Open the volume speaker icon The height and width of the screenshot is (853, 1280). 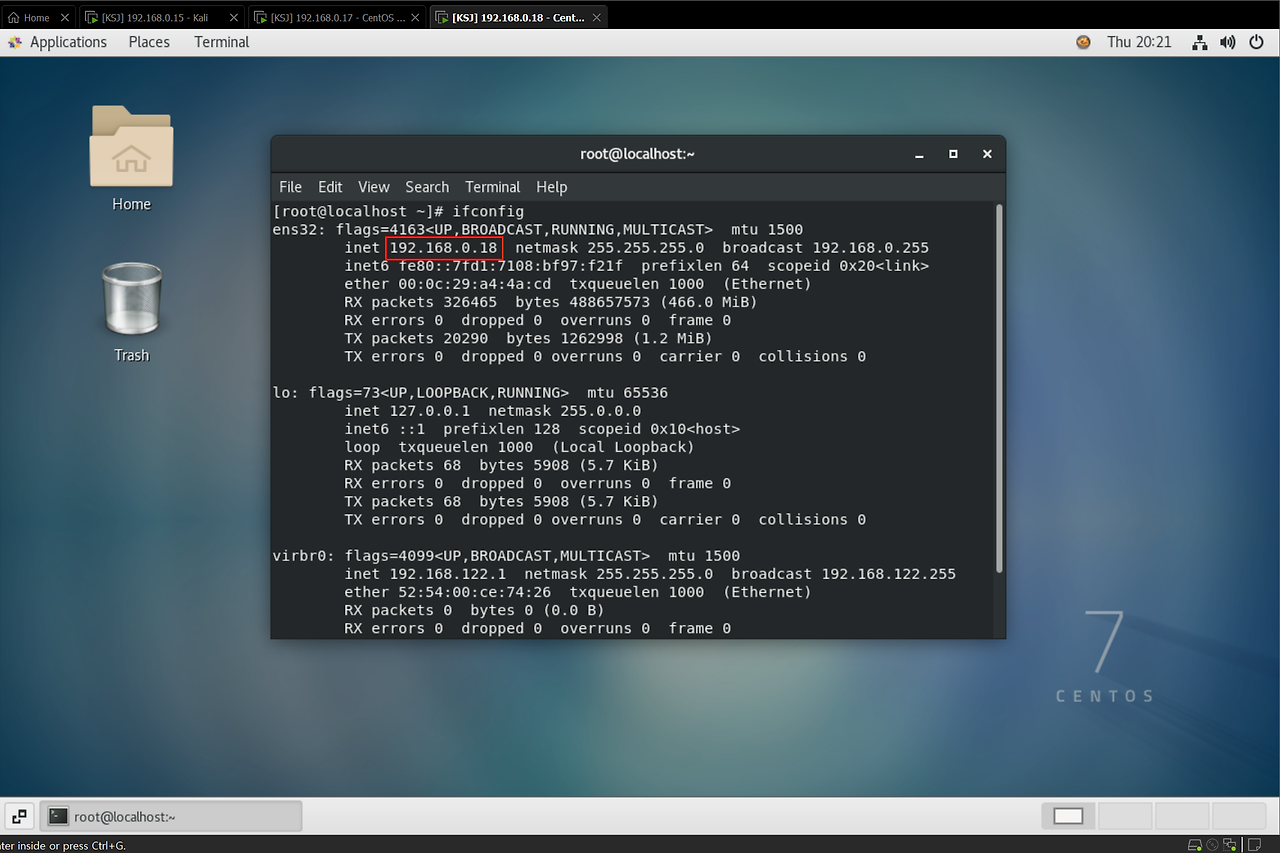point(1227,42)
